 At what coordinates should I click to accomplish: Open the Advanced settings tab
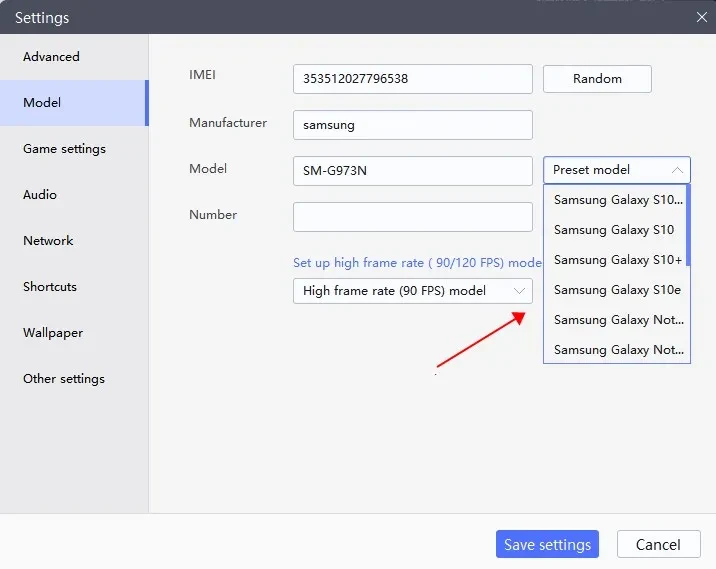[74, 57]
